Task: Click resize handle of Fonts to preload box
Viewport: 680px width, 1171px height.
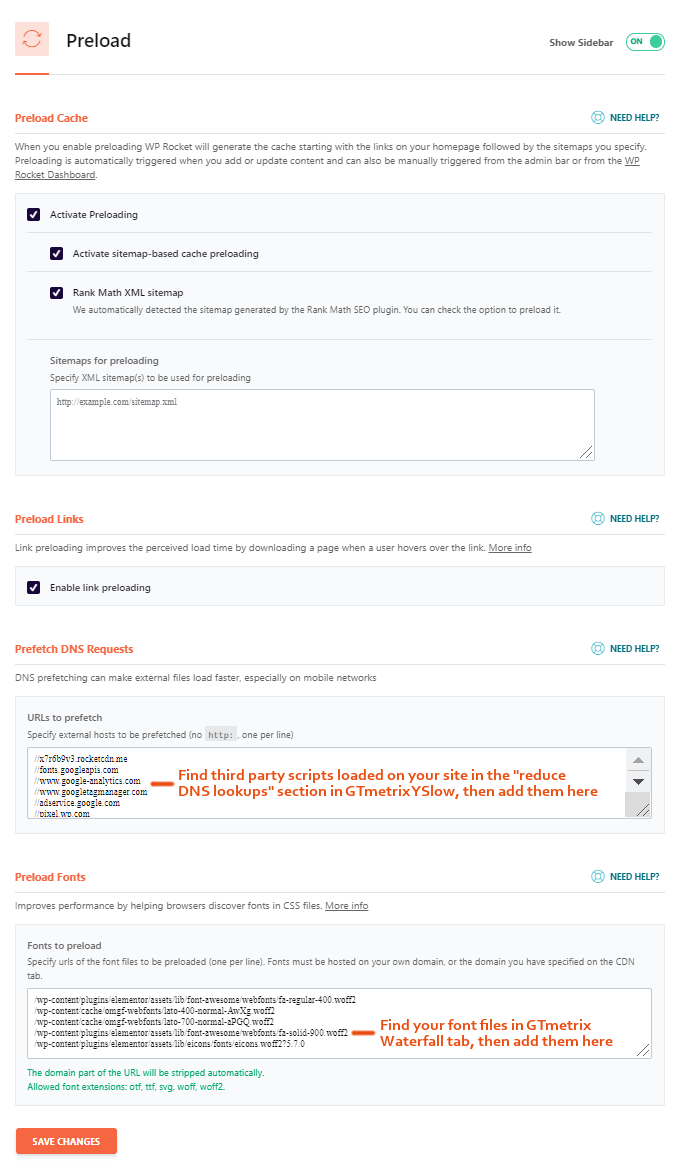Action: pos(644,1051)
